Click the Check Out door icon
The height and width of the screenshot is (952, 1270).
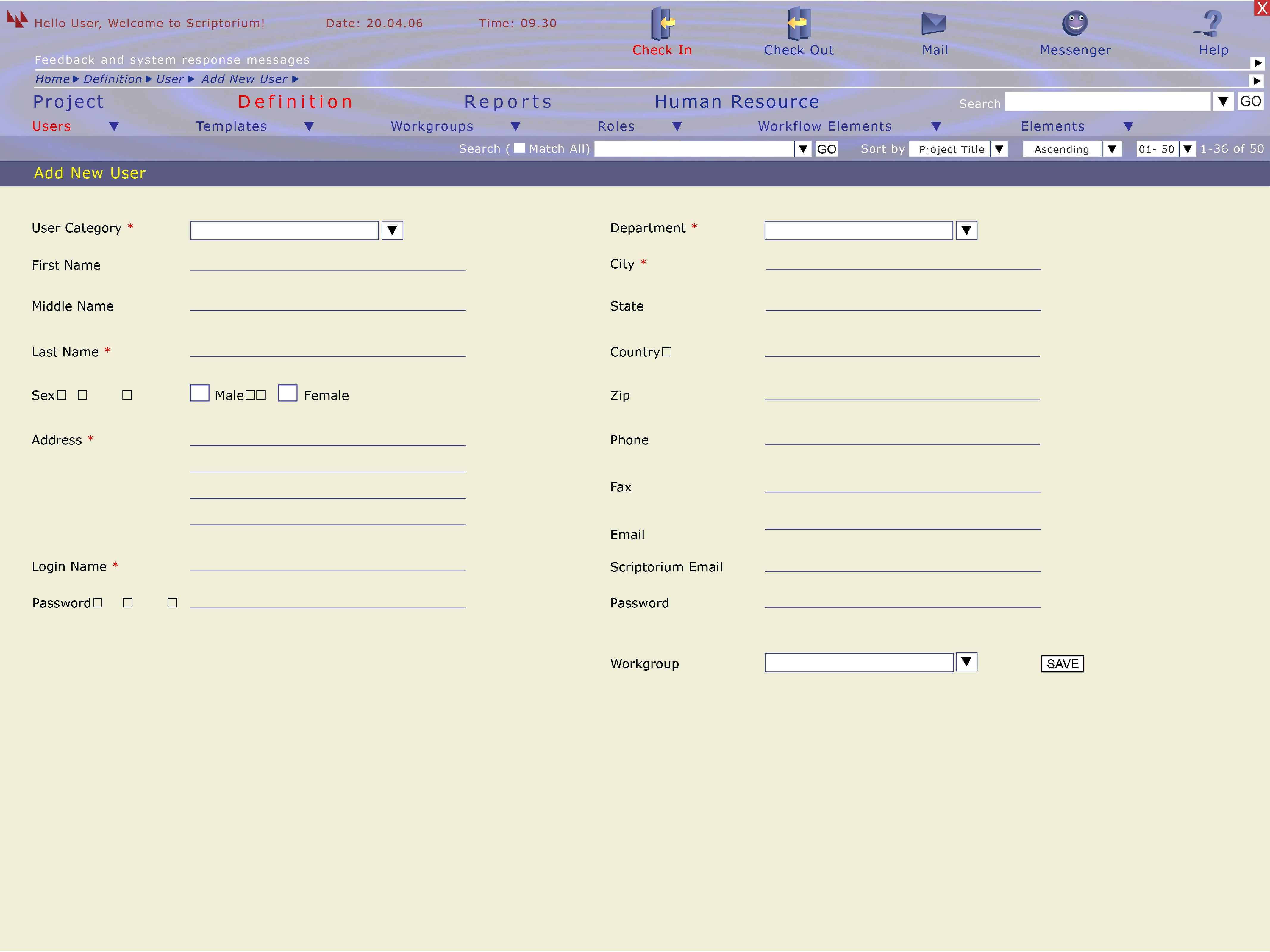tap(798, 24)
